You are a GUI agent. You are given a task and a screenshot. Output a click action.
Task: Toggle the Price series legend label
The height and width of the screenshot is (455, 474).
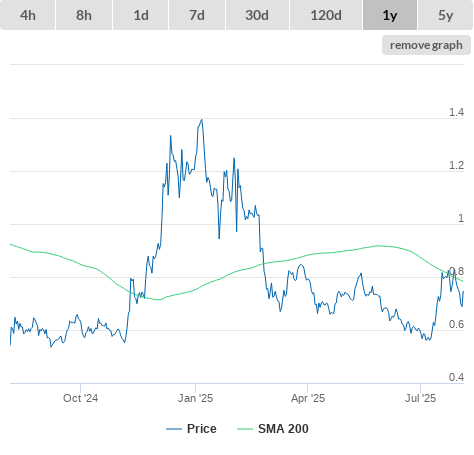click(x=202, y=429)
